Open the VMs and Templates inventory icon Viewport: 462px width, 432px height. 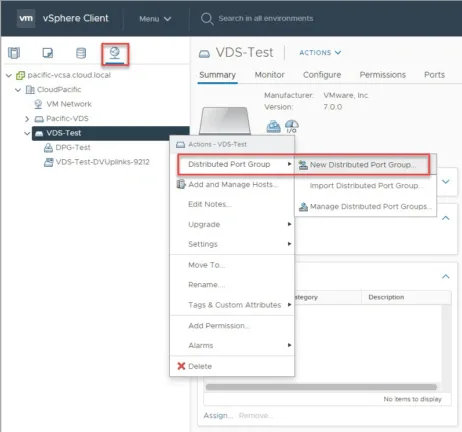[x=48, y=53]
